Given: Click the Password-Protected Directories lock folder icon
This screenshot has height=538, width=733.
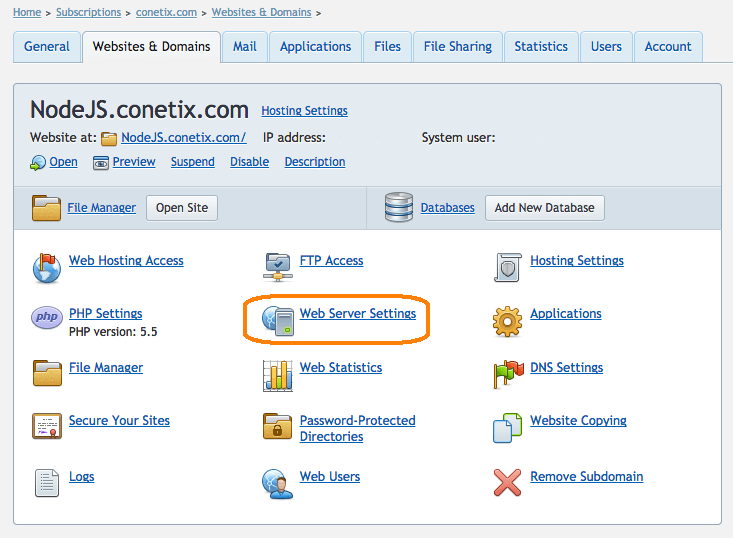Looking at the screenshot, I should (x=277, y=426).
